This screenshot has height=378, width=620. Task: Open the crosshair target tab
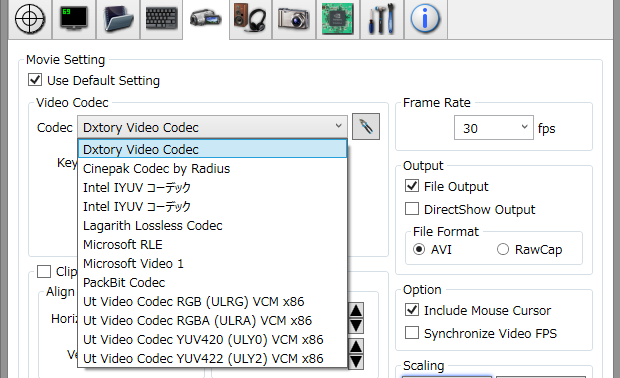[x=30, y=19]
